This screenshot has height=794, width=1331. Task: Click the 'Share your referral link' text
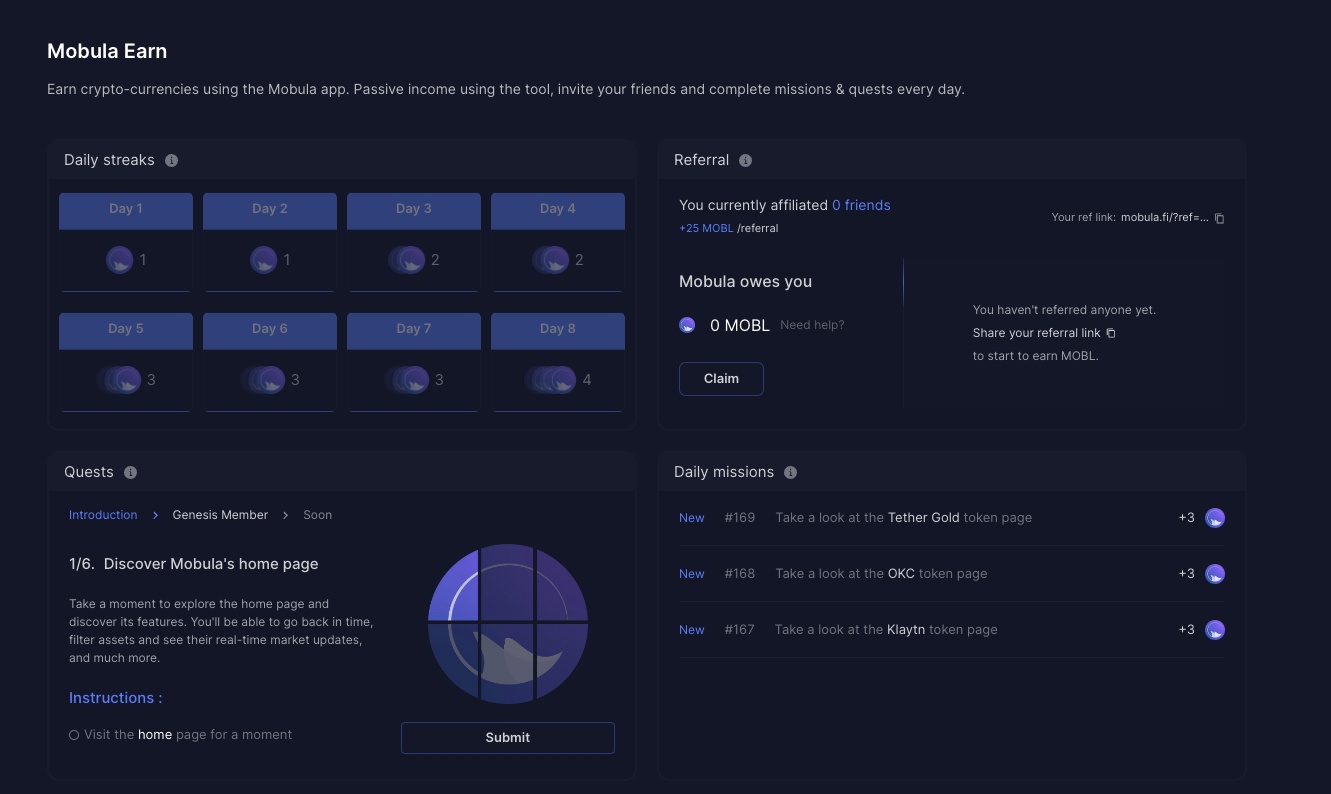pyautogui.click(x=1036, y=333)
